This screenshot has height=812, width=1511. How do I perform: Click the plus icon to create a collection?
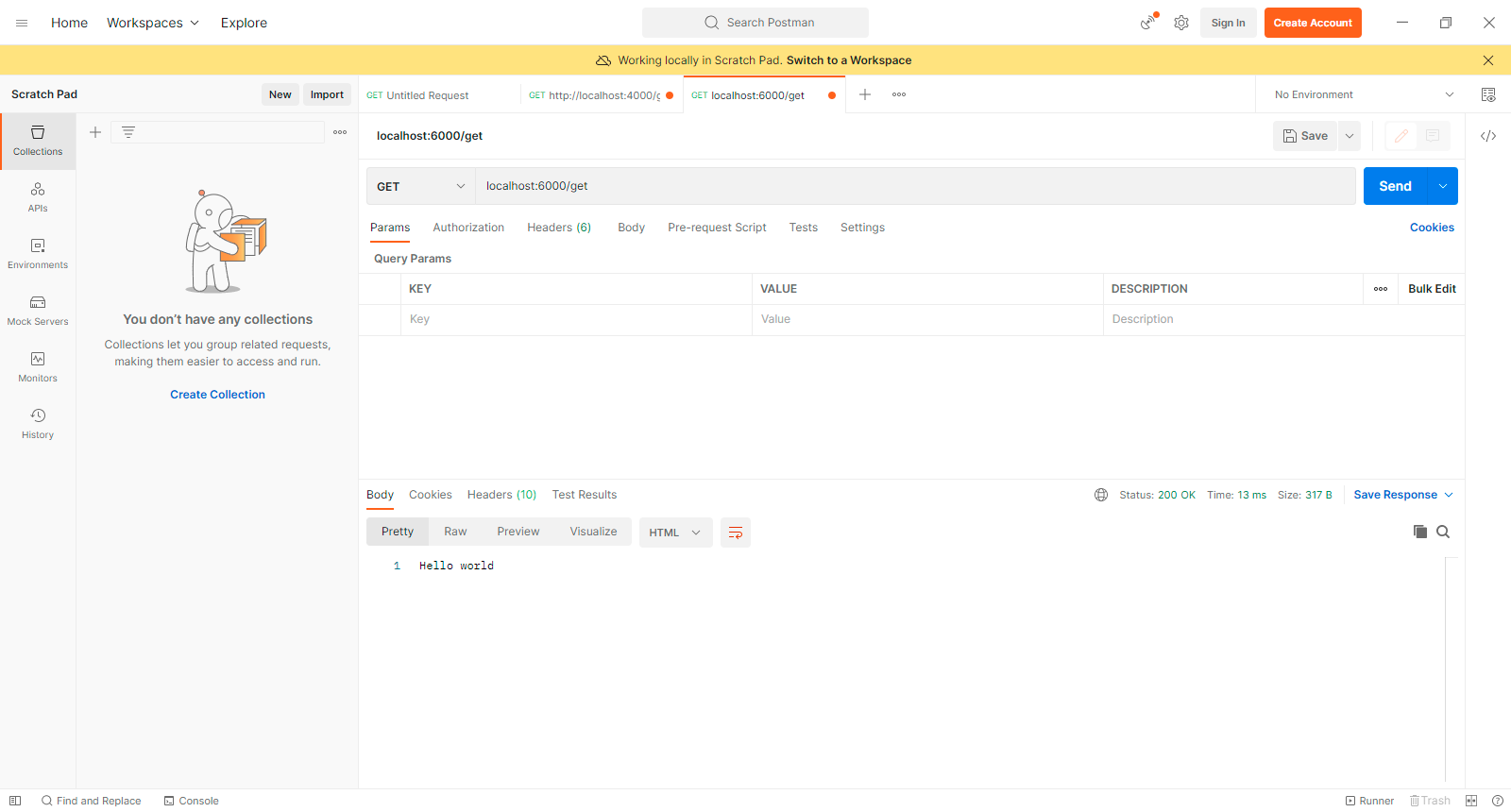(95, 132)
